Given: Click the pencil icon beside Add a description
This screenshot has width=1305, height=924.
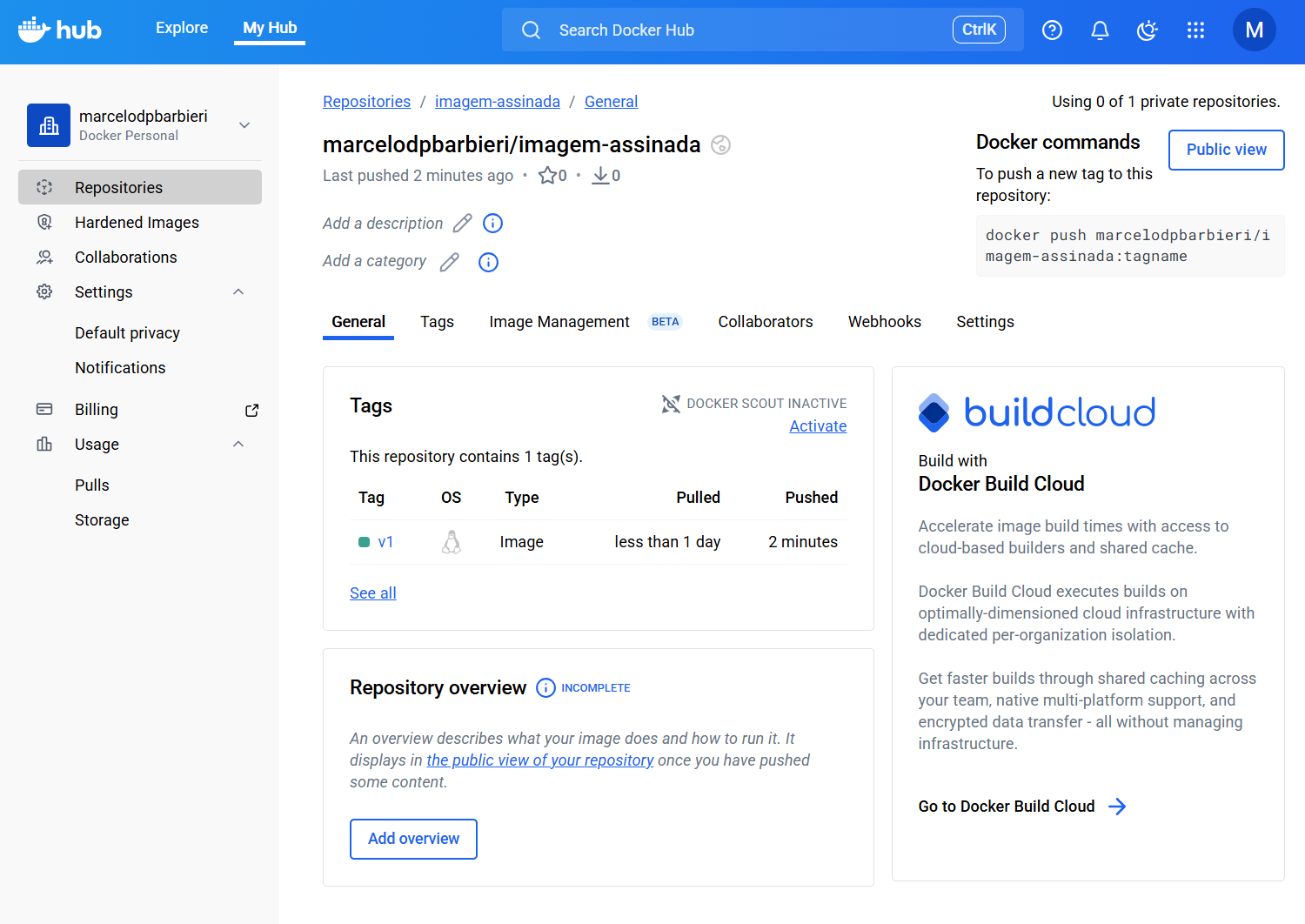Looking at the screenshot, I should [462, 224].
